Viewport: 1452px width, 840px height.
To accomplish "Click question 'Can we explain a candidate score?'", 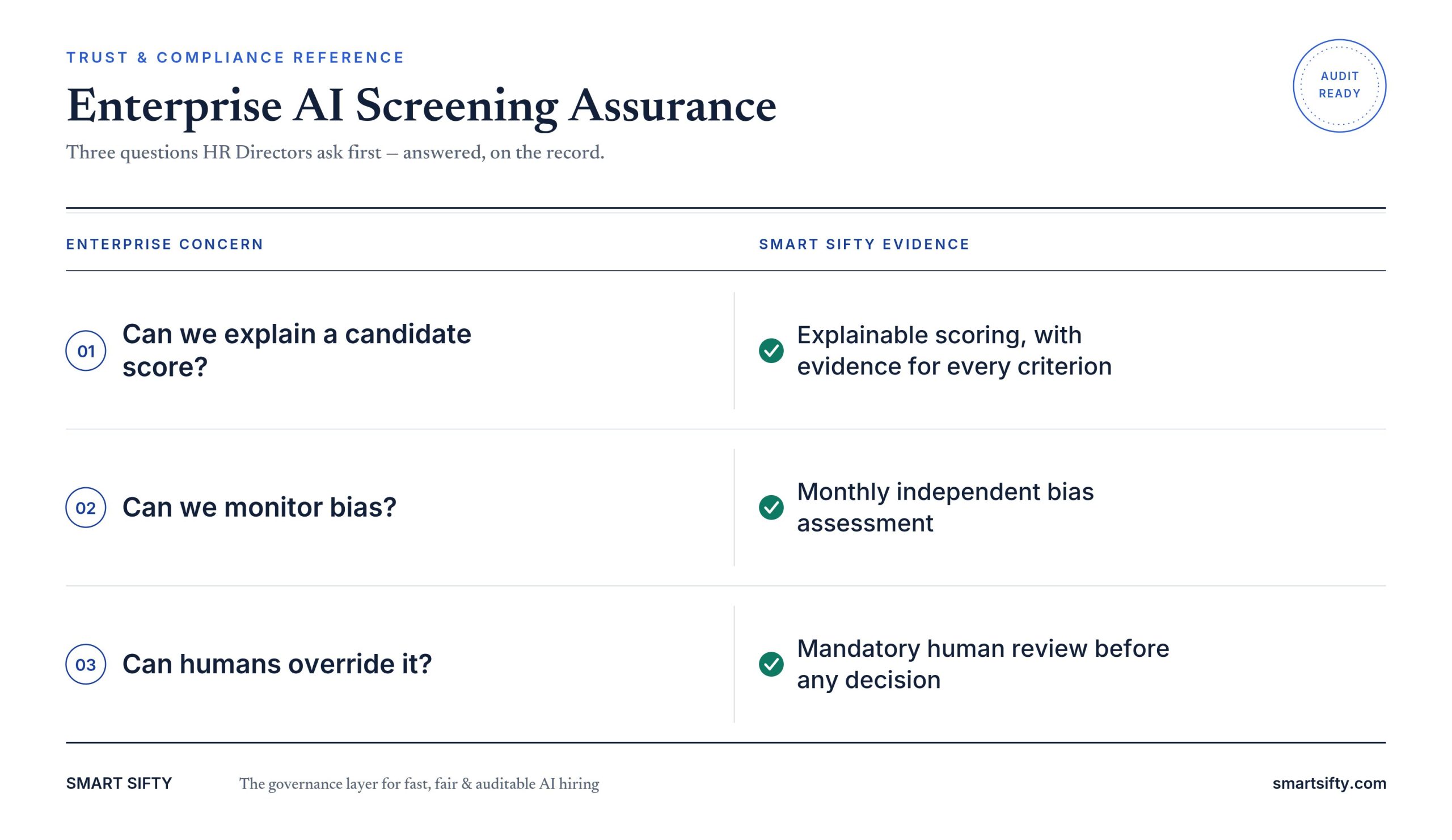I will [x=297, y=351].
